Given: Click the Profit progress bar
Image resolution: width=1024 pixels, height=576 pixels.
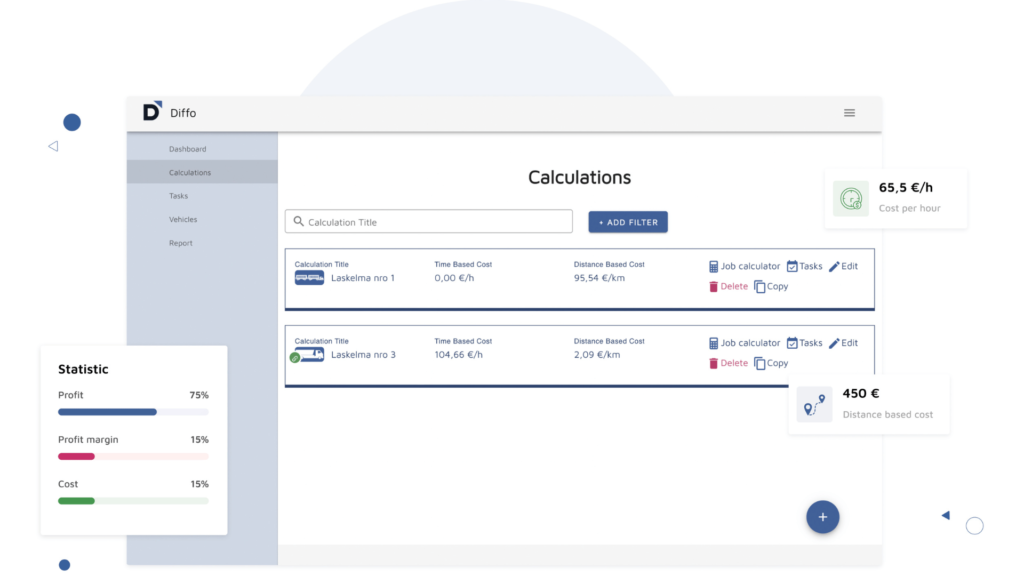Looking at the screenshot, I should click(133, 412).
